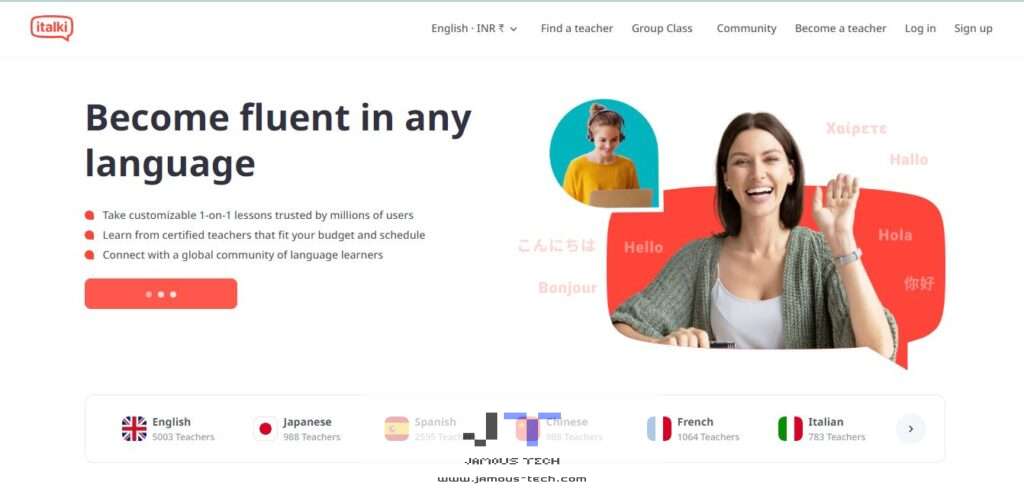Select Italian 783 Teachers entry
1024x489 pixels.
pos(822,429)
